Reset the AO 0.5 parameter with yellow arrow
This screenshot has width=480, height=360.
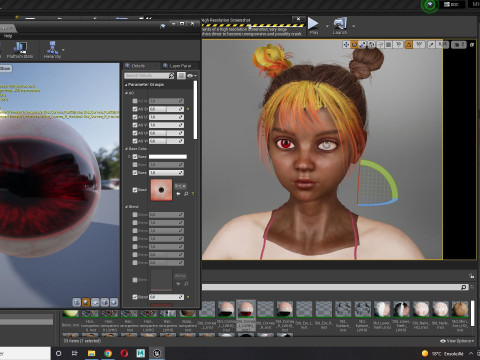188,109
